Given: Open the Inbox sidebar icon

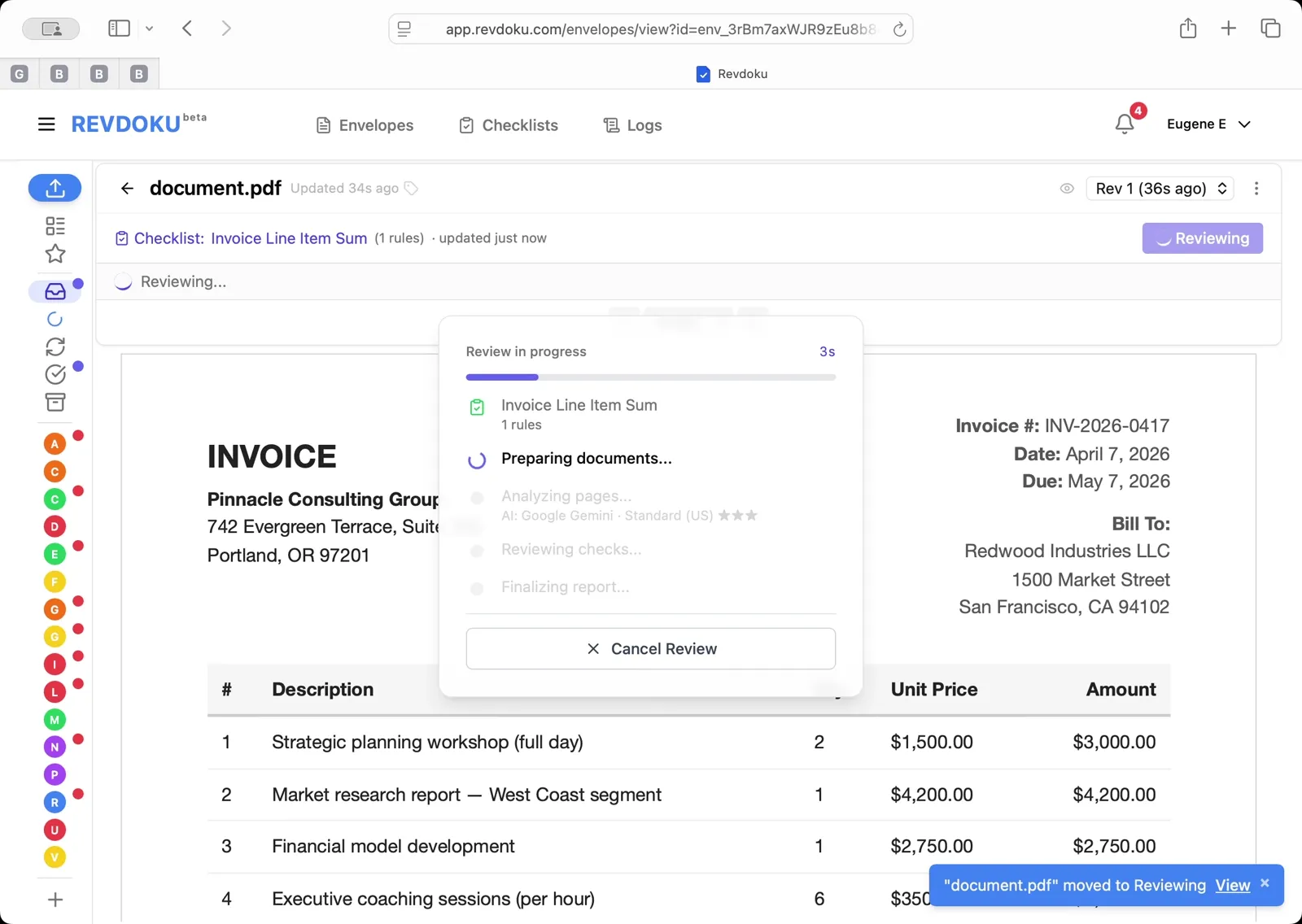Looking at the screenshot, I should coord(55,291).
